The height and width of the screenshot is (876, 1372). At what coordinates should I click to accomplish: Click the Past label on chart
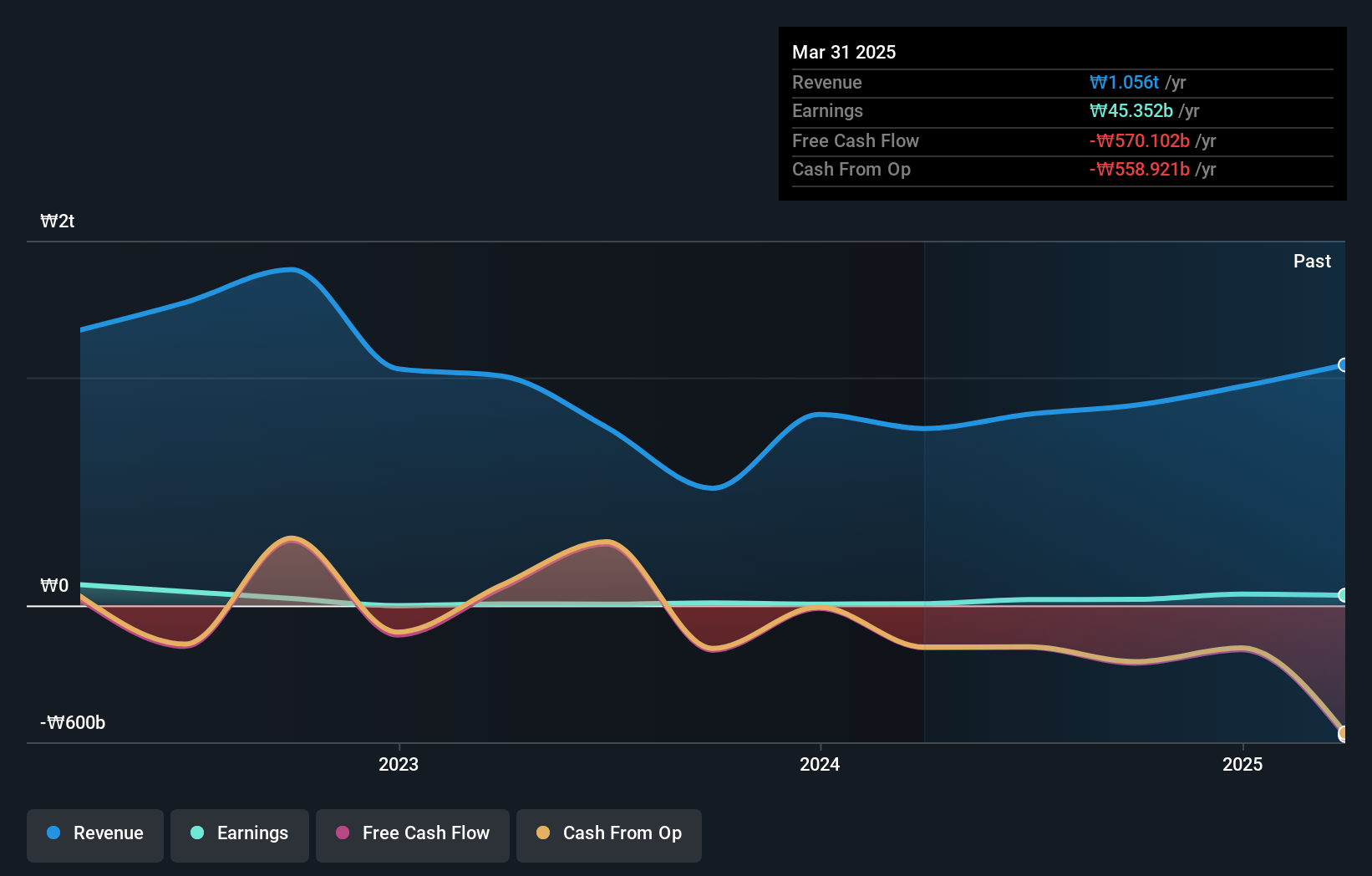tap(1312, 261)
